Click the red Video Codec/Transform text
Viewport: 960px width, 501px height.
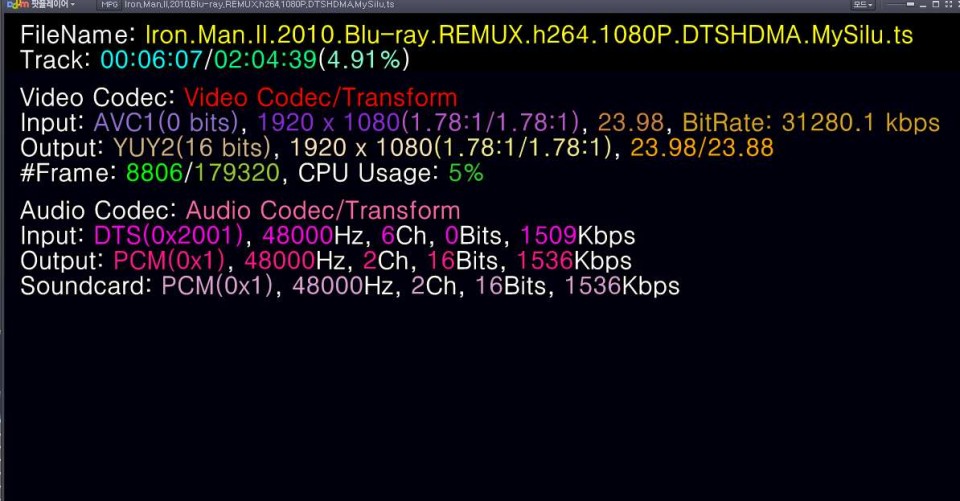click(321, 98)
